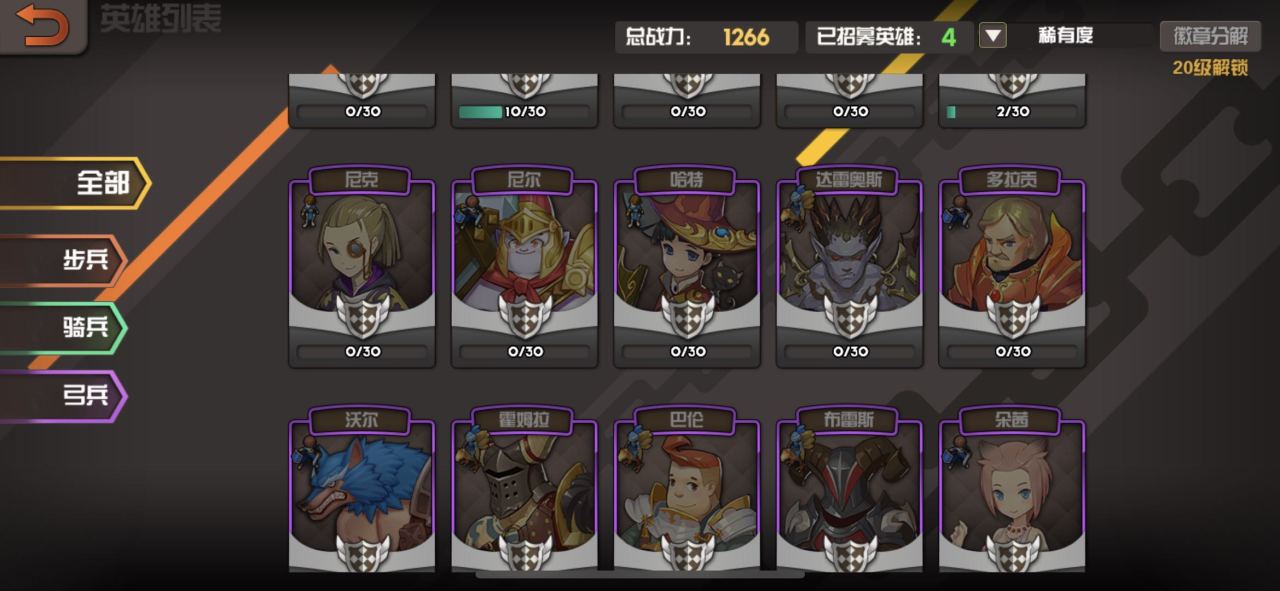Screen dimensions: 1280x591
Task: Switch to the 全部 tab
Action: click(x=75, y=183)
